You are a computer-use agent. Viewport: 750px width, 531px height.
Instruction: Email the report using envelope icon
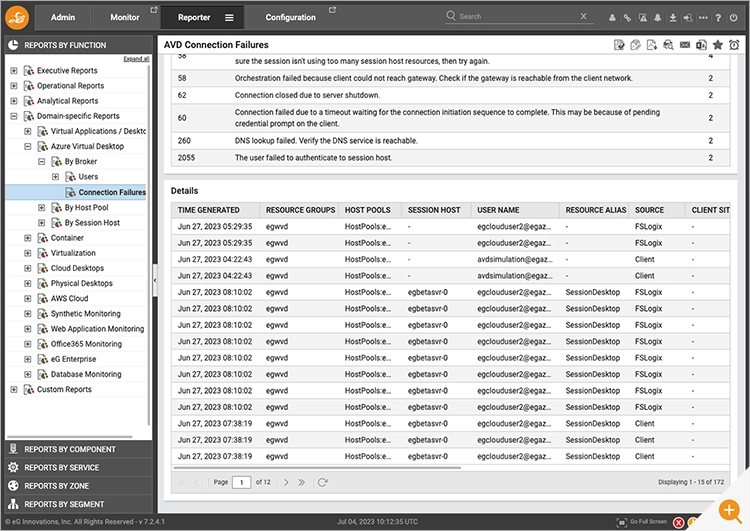685,44
